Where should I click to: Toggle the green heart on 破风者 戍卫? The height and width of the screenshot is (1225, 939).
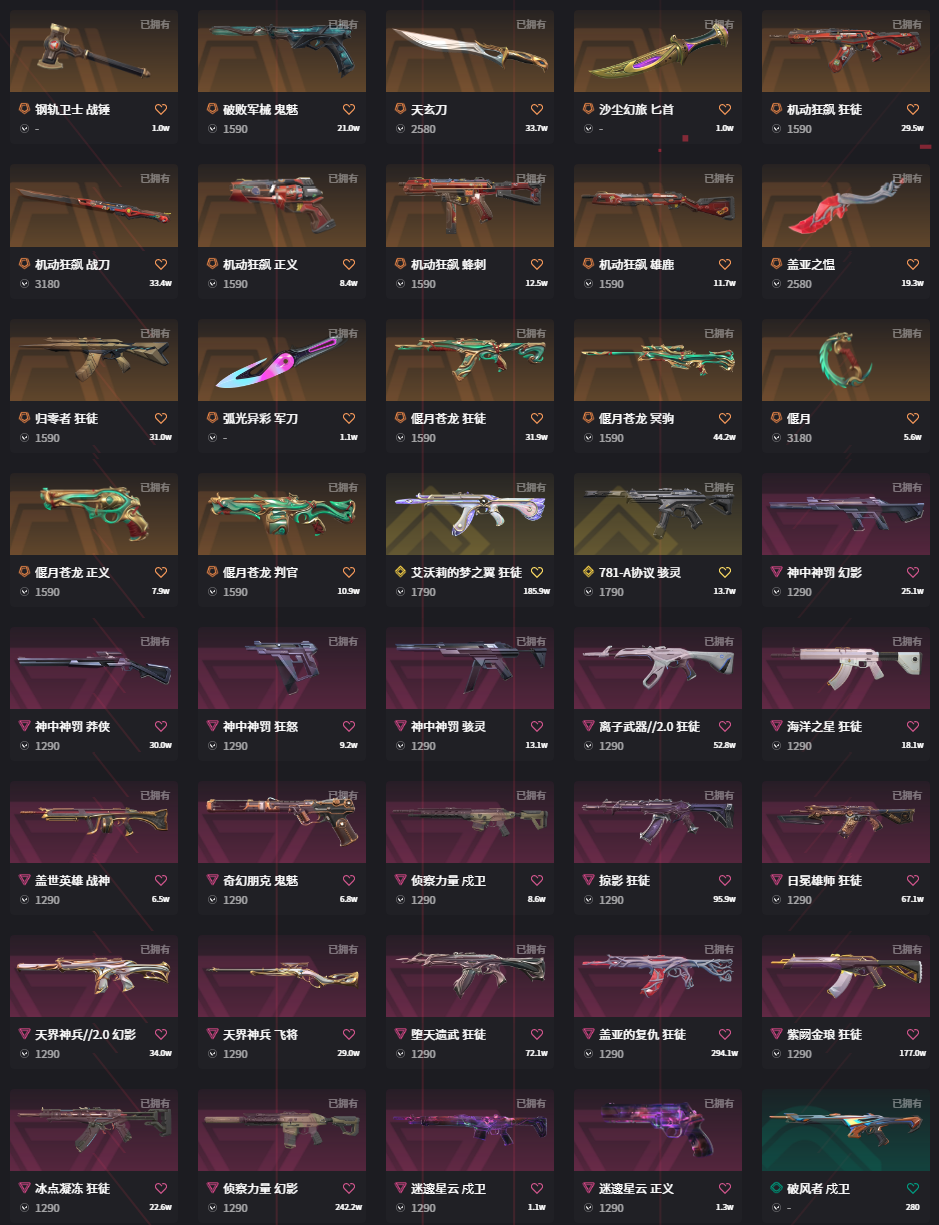(912, 1188)
